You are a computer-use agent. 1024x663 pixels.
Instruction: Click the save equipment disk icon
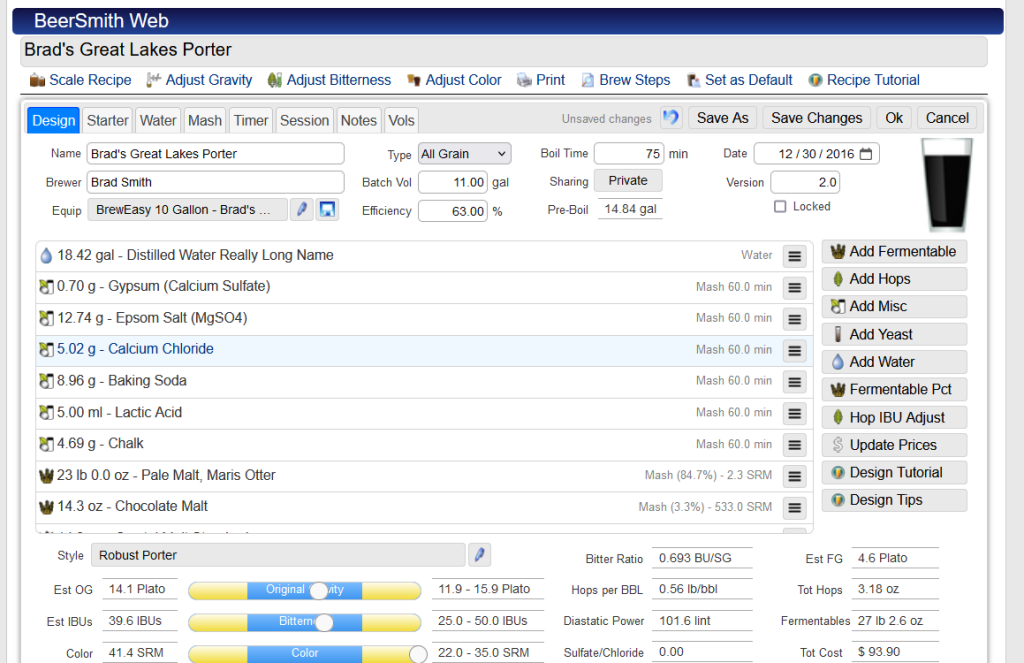coord(327,209)
